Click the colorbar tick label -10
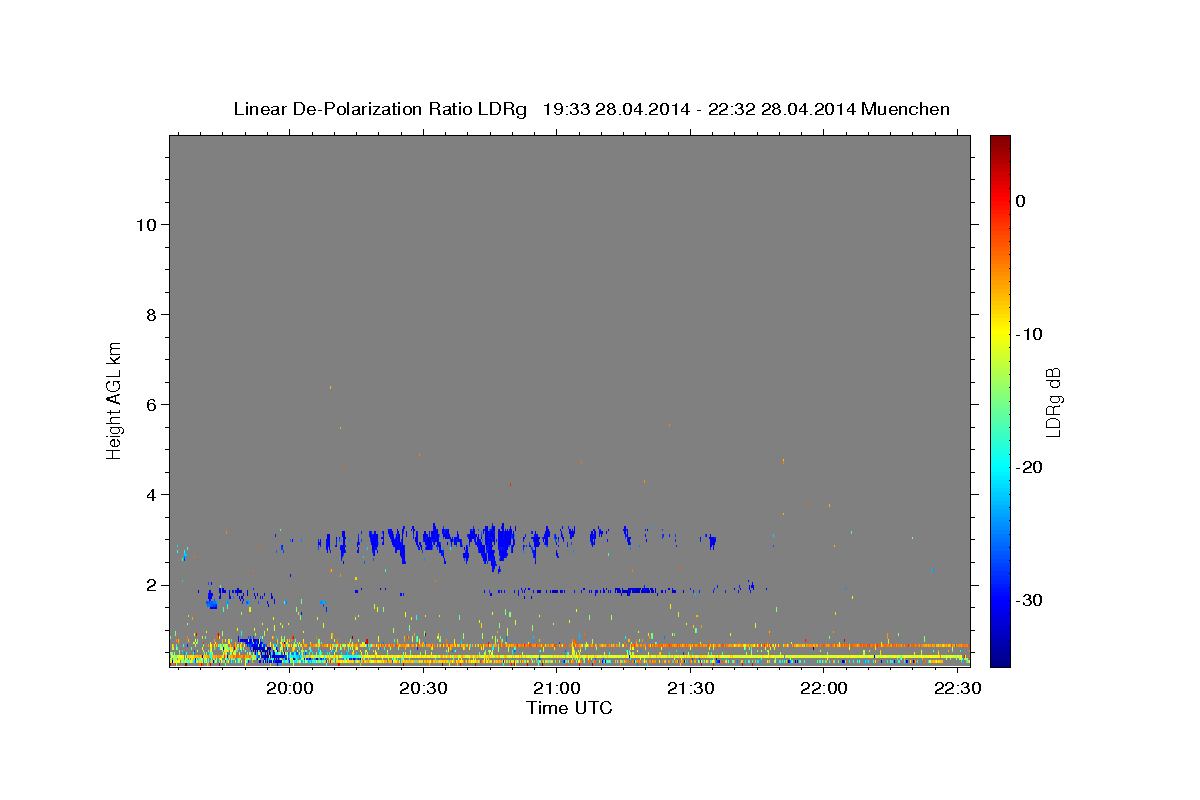The image size is (1200, 800). [x=1029, y=334]
